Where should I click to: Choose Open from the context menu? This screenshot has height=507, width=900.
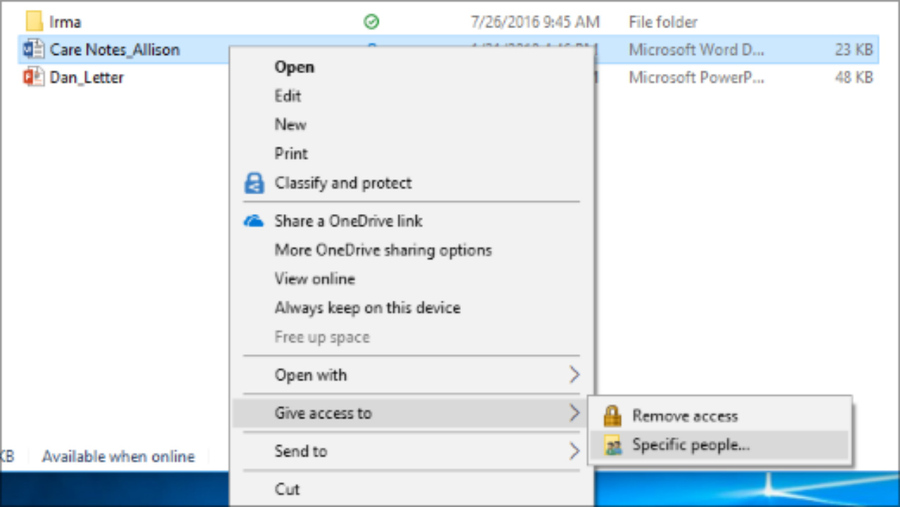point(294,67)
